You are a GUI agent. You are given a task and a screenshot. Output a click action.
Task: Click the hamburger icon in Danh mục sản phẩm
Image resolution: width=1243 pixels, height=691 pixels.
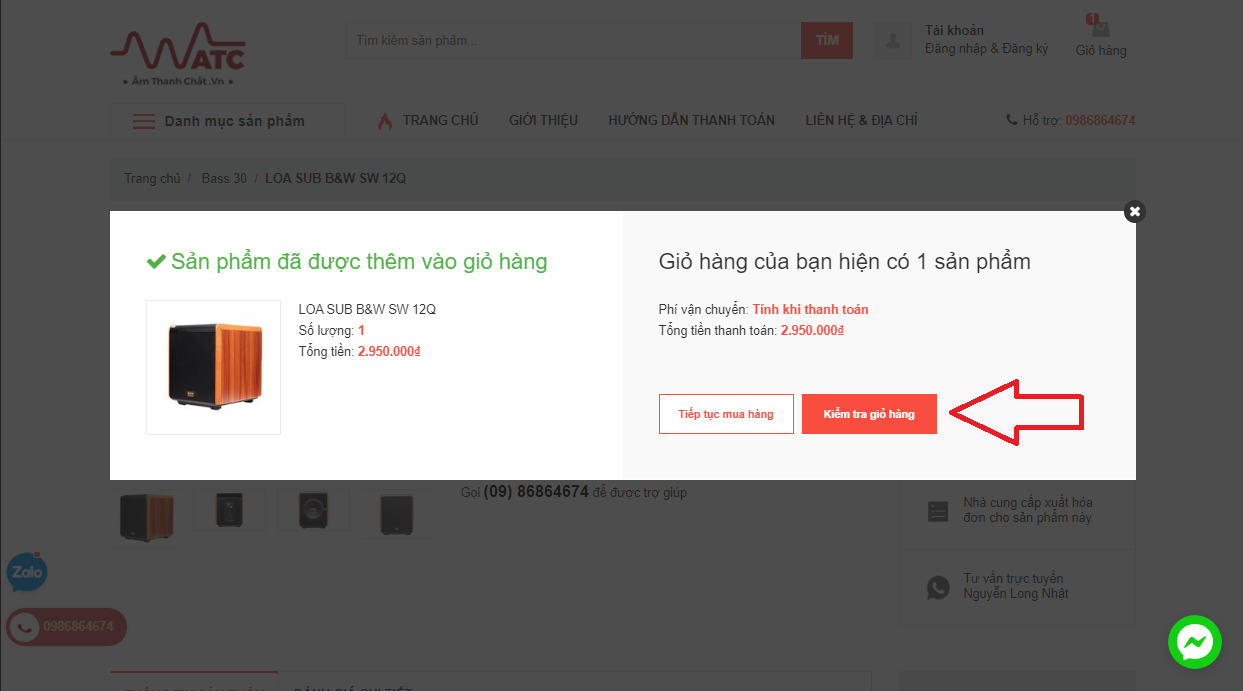coord(144,121)
